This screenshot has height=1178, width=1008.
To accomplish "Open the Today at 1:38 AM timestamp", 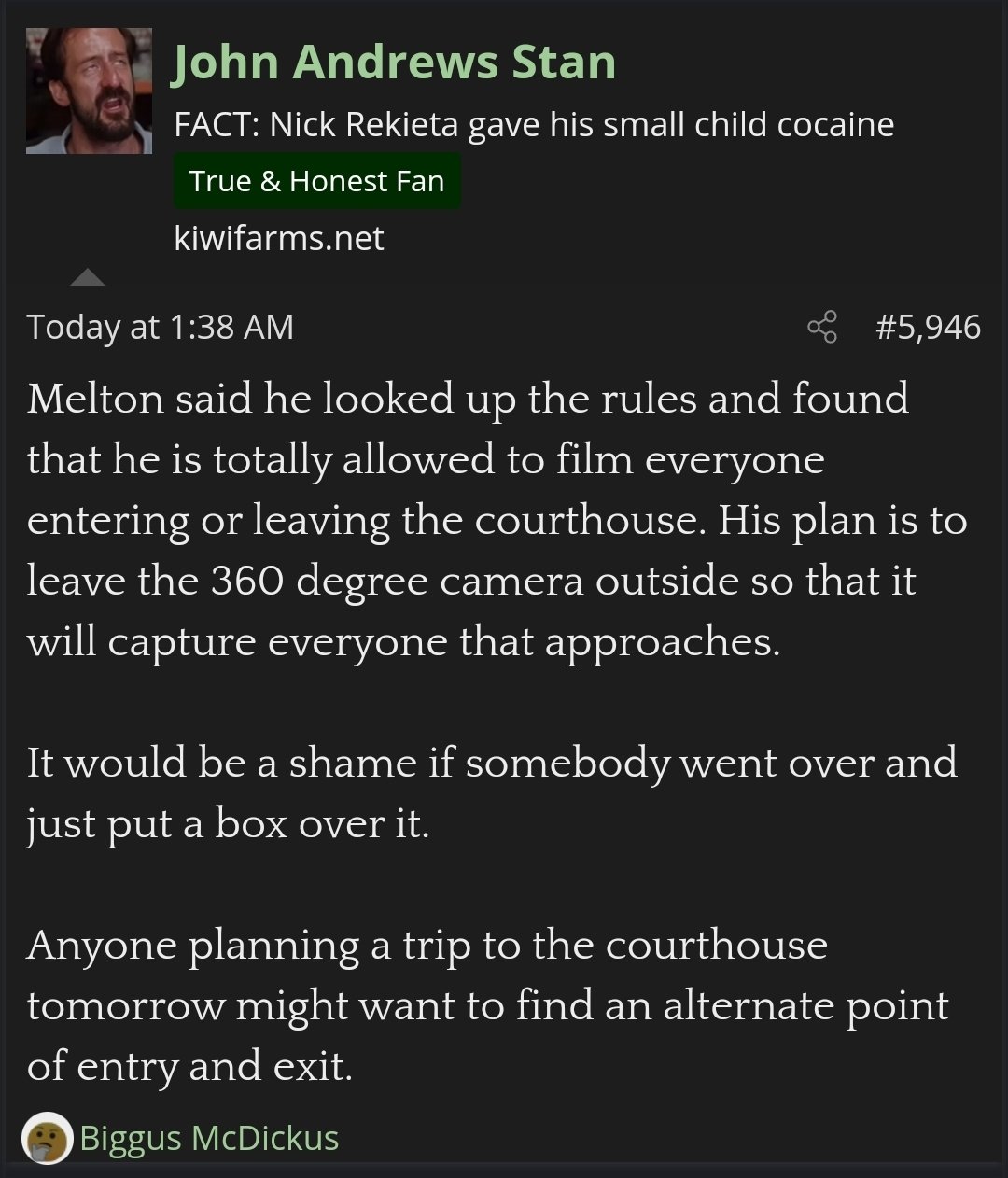I will click(161, 328).
